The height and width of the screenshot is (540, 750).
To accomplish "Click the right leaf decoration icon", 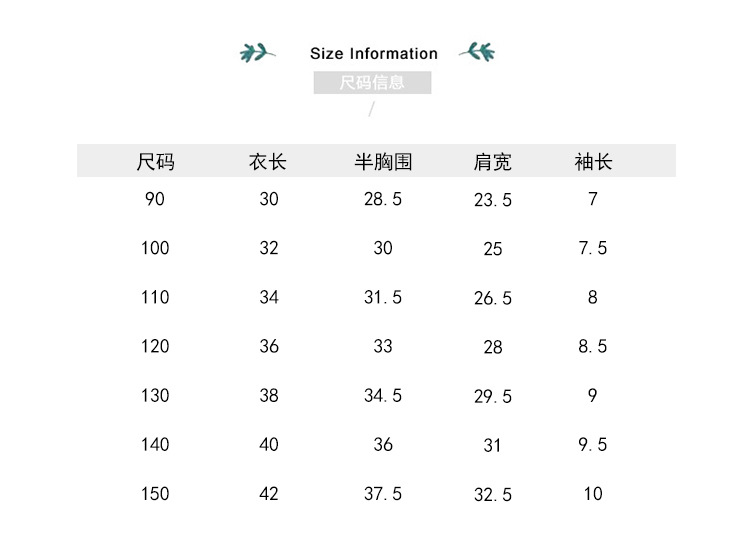I will [476, 50].
